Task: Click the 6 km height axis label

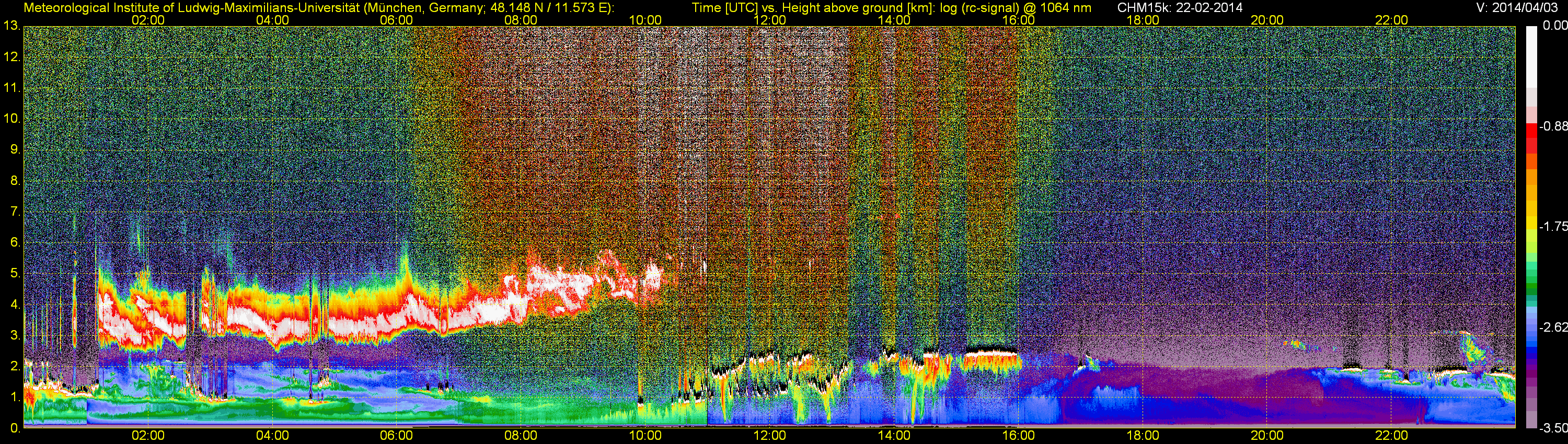Action: click(15, 242)
